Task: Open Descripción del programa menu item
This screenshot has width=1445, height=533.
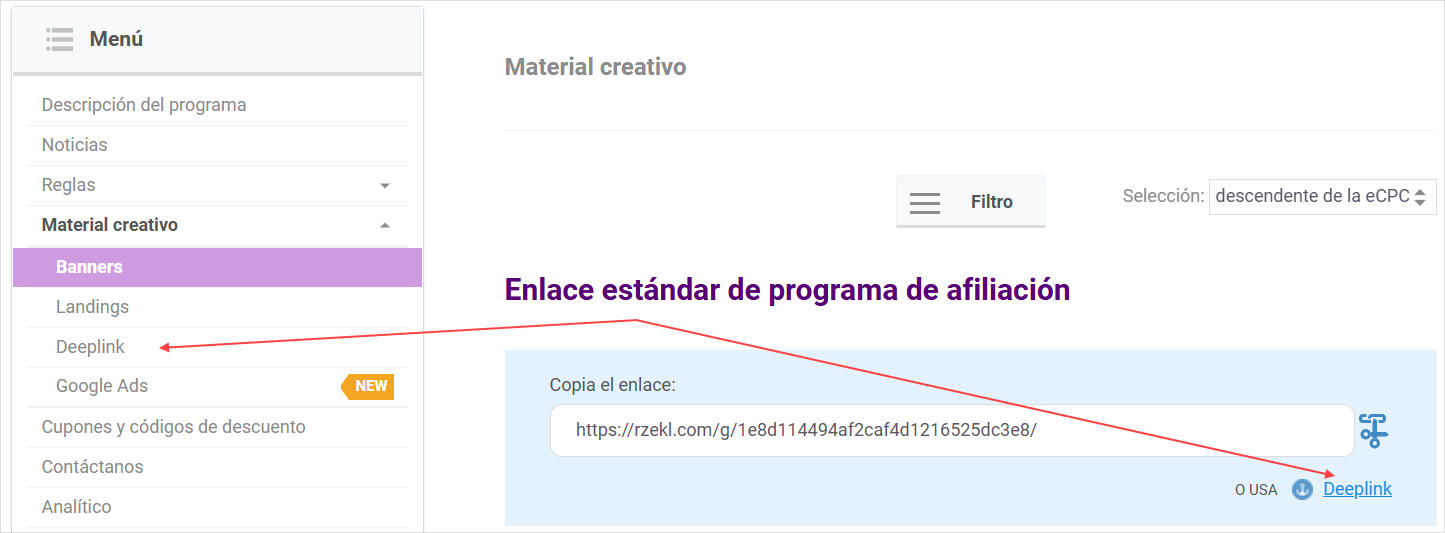Action: (144, 105)
